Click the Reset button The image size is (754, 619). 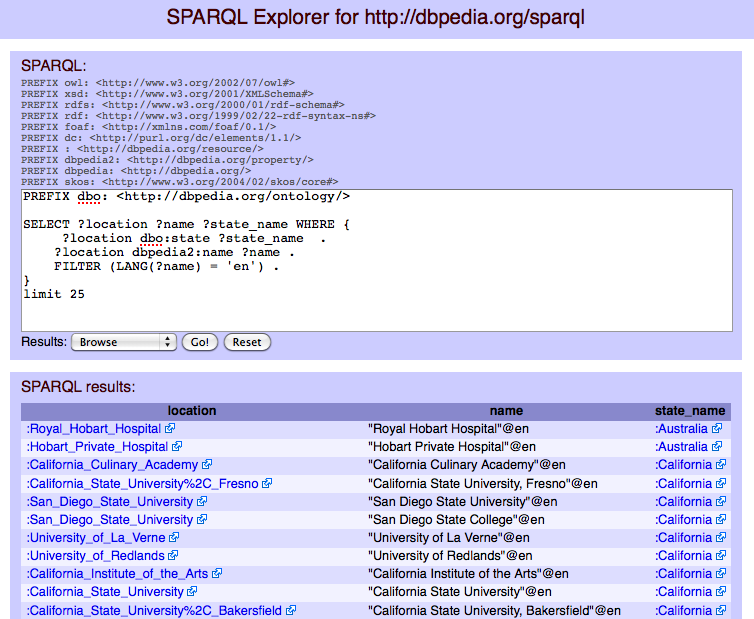(247, 342)
